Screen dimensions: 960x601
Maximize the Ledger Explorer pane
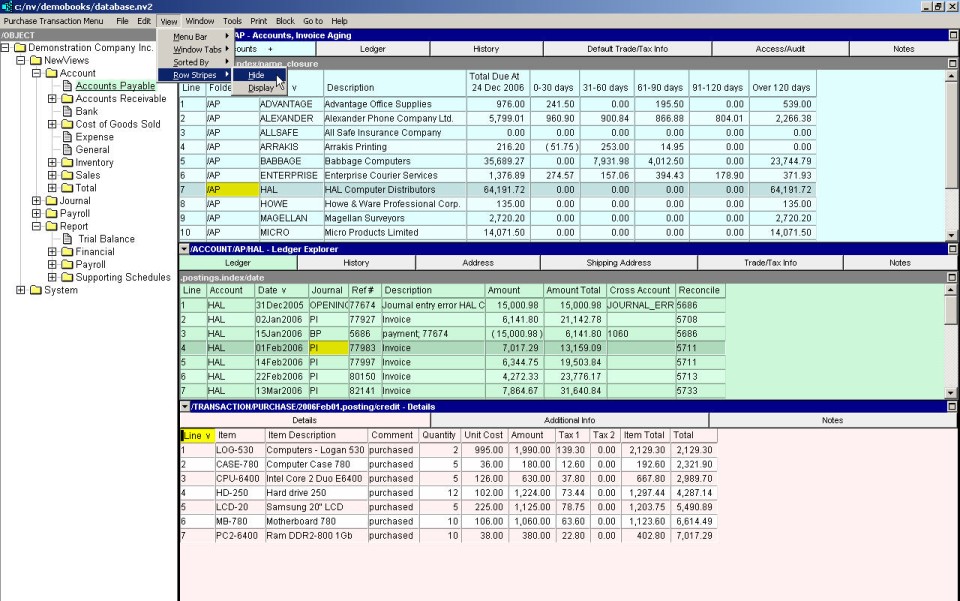pos(953,249)
